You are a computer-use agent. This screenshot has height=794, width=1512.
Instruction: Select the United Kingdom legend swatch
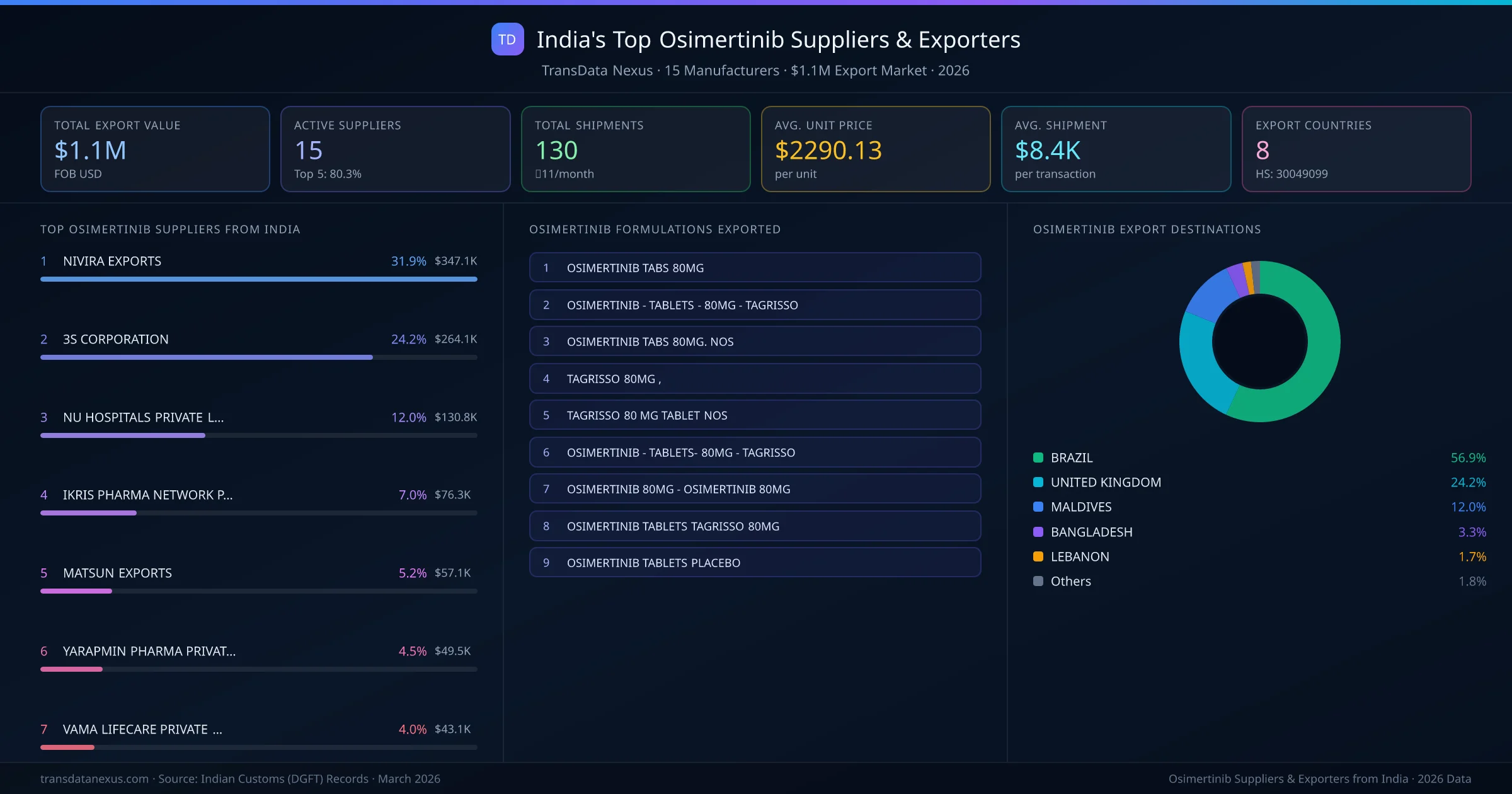coord(1037,482)
